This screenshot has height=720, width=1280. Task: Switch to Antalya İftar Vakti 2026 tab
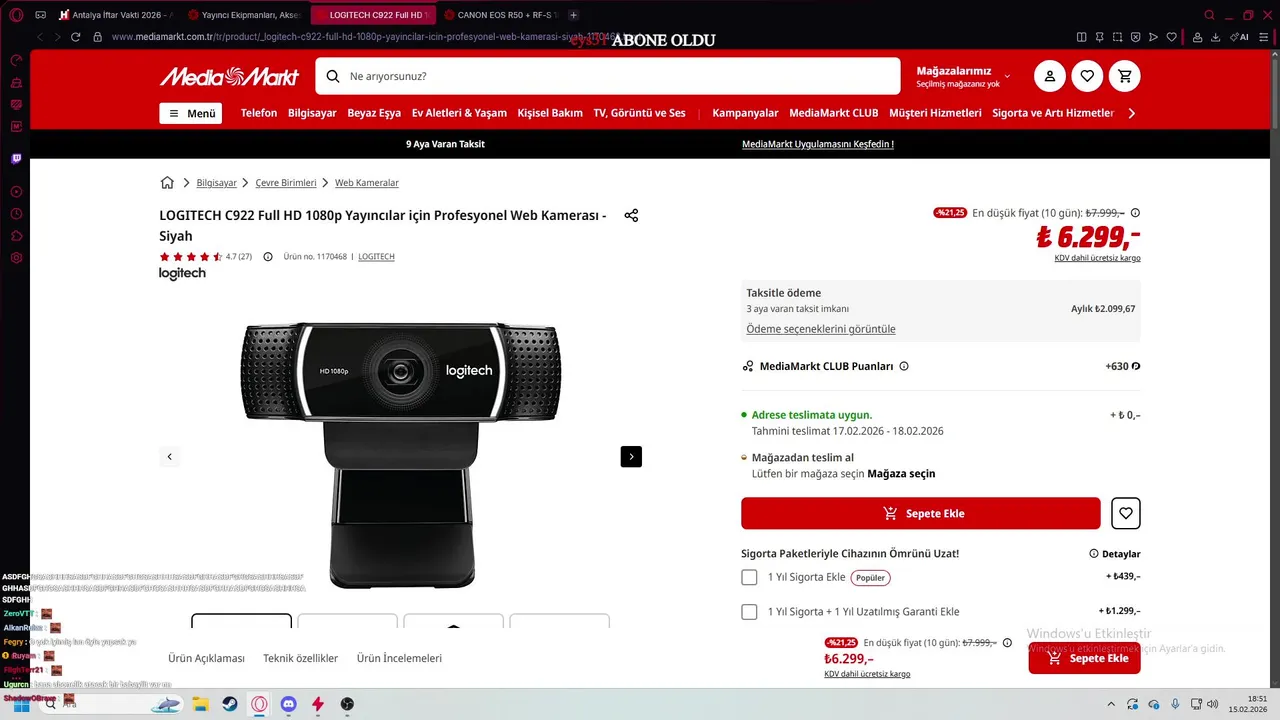tap(115, 15)
